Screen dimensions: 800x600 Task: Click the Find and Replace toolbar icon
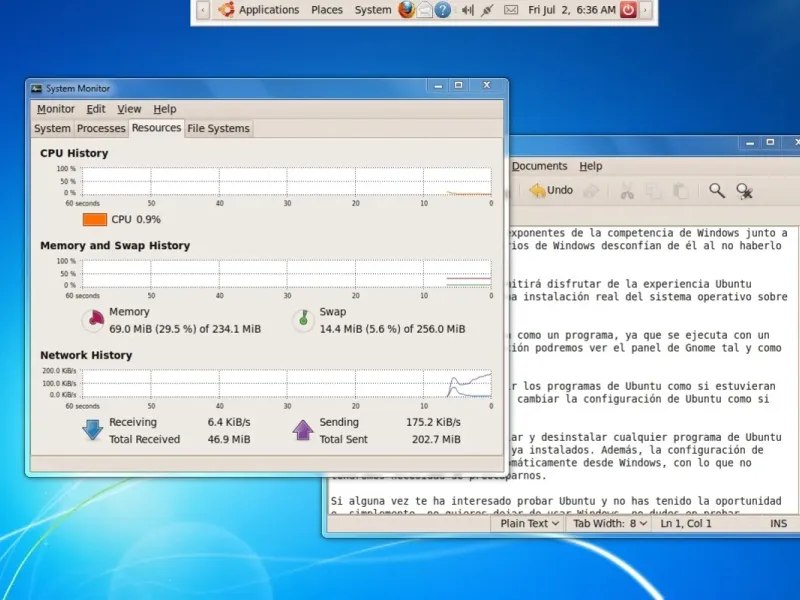(745, 190)
